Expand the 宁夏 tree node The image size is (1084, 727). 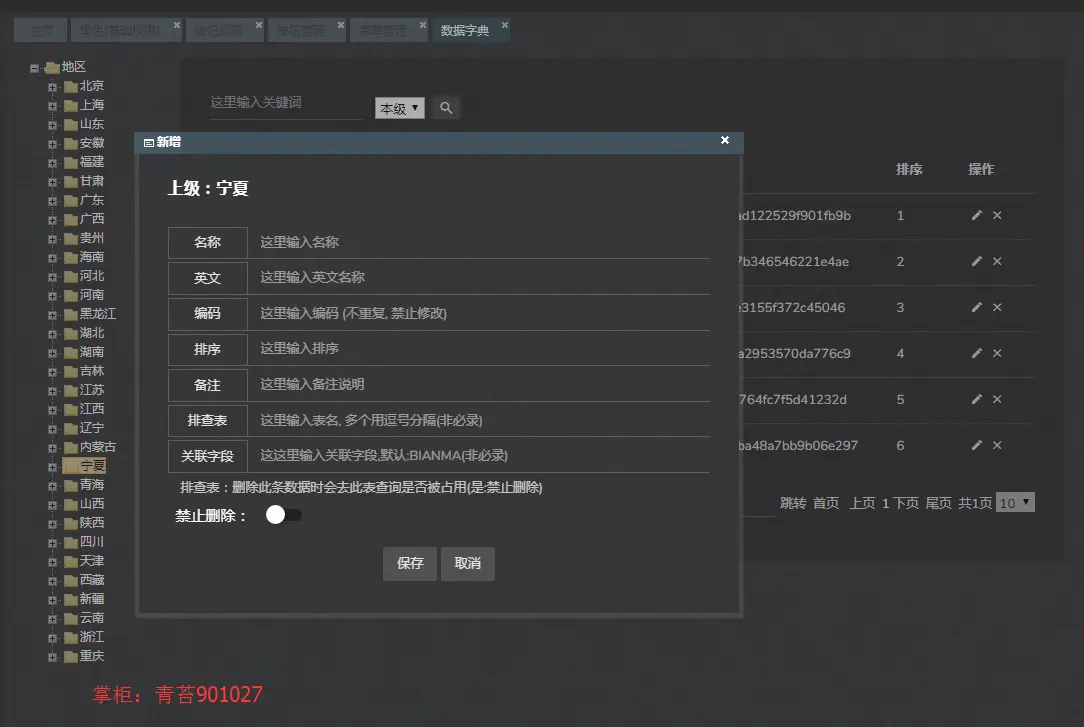pyautogui.click(x=52, y=467)
